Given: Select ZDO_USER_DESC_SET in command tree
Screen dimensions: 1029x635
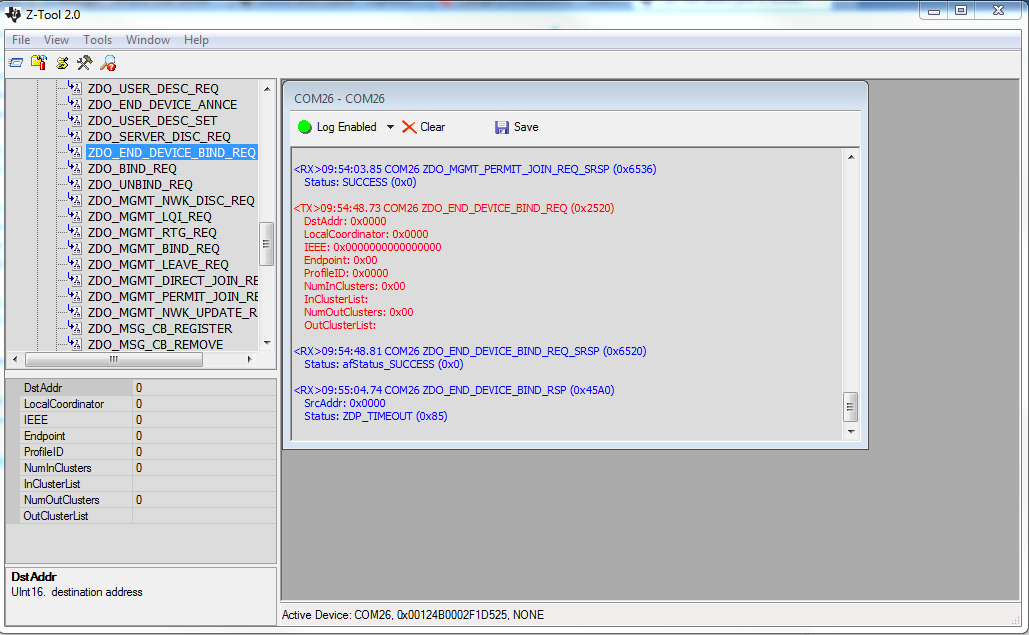Looking at the screenshot, I should pos(152,121).
